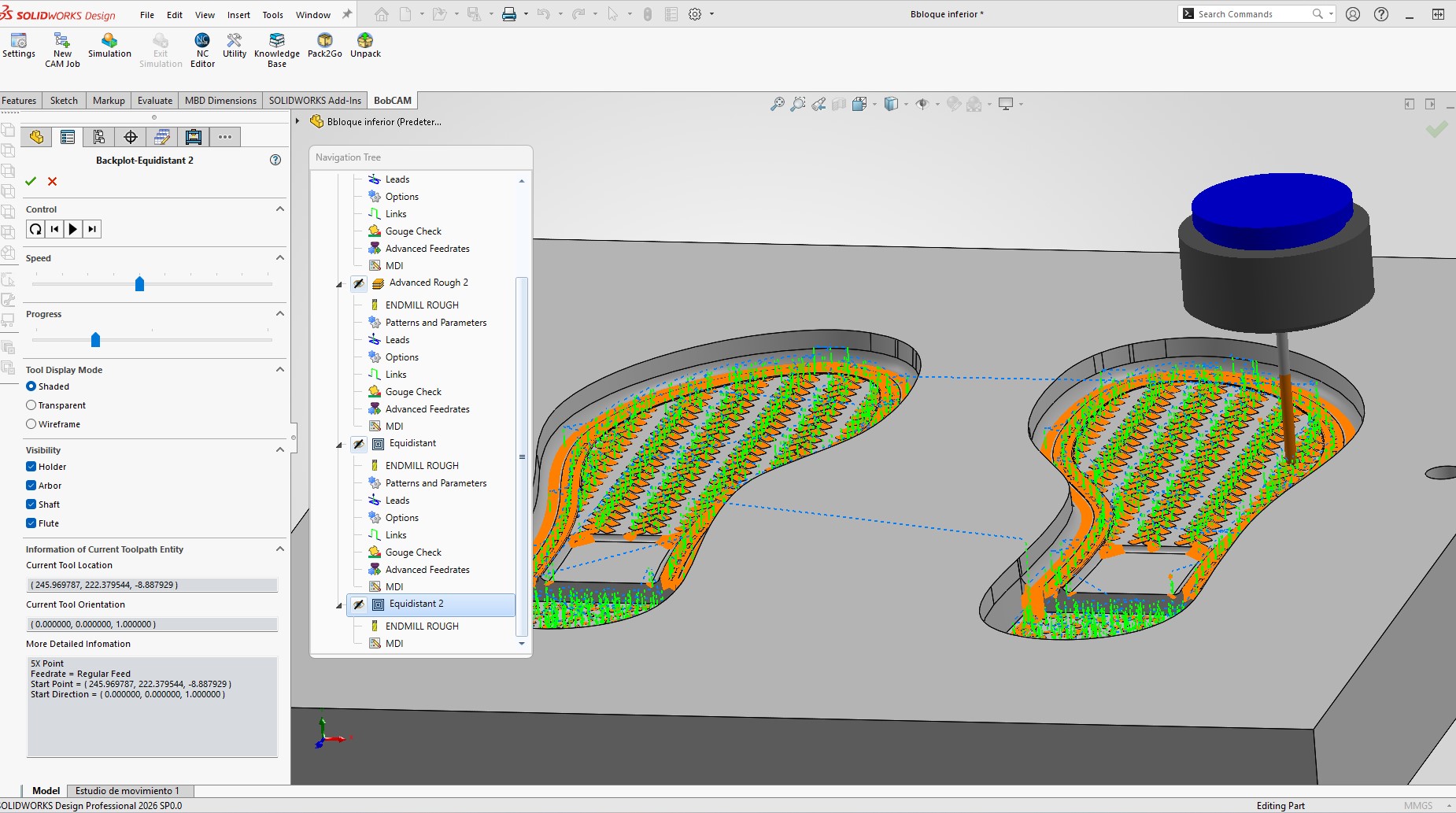
Task: Collapse the Control section of the panel
Action: (279, 209)
